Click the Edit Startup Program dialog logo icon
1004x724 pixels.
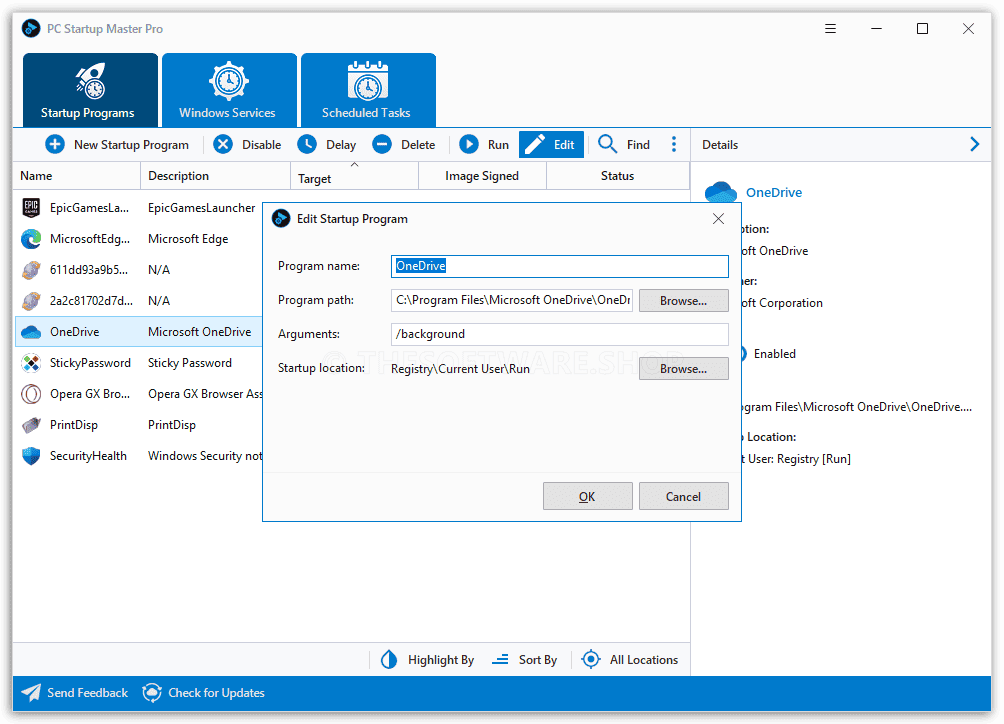tap(281, 219)
